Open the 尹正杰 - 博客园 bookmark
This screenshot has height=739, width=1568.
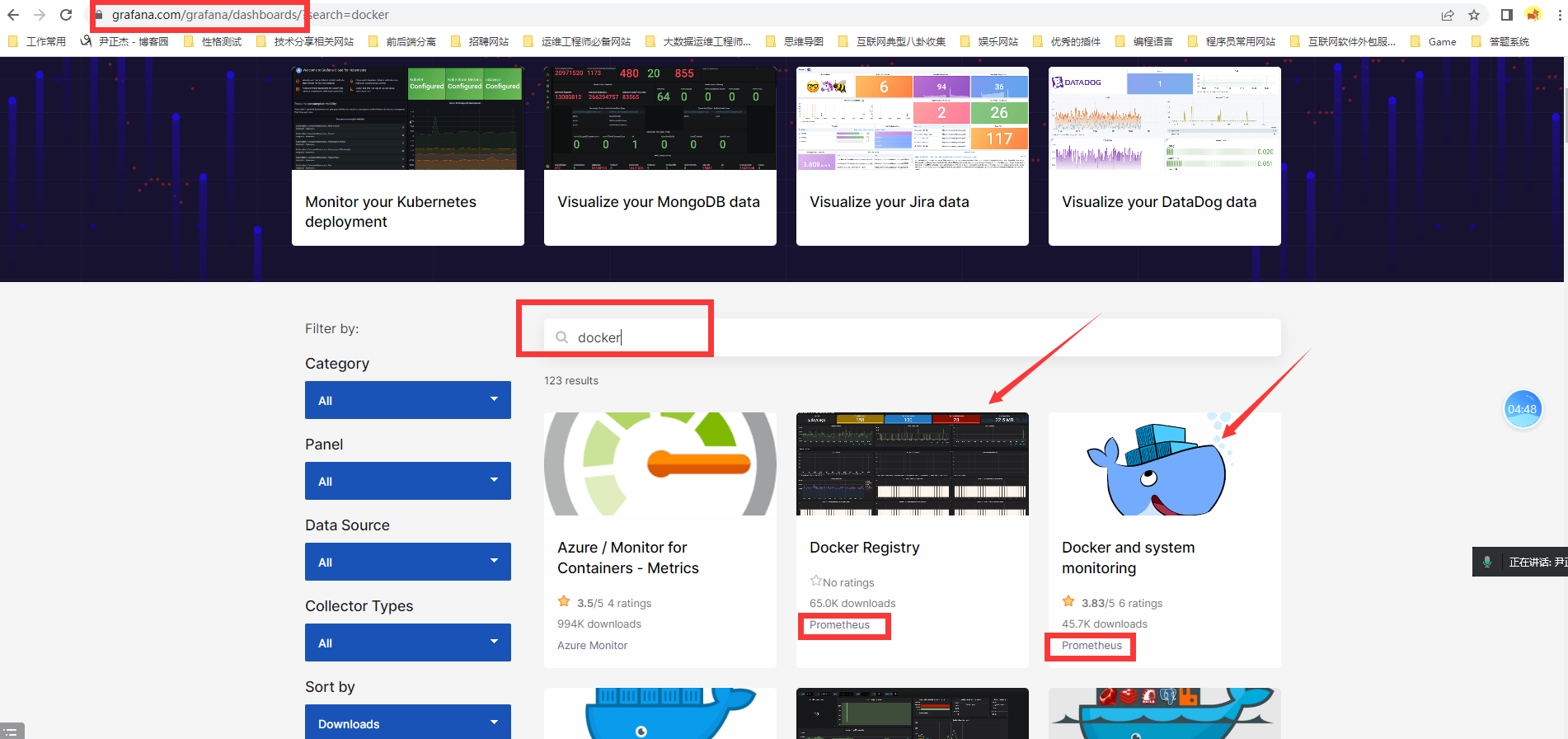[124, 41]
